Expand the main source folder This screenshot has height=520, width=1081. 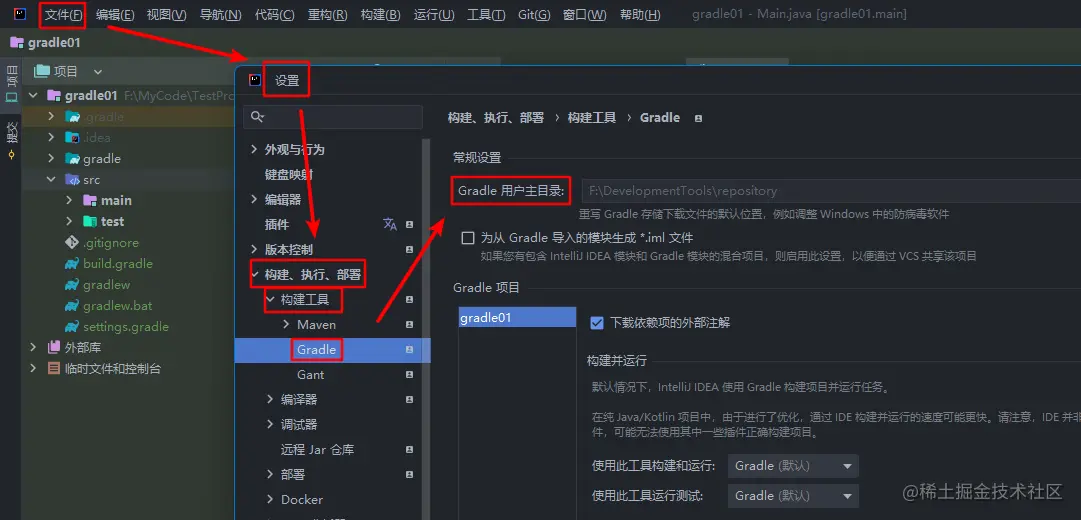[69, 201]
